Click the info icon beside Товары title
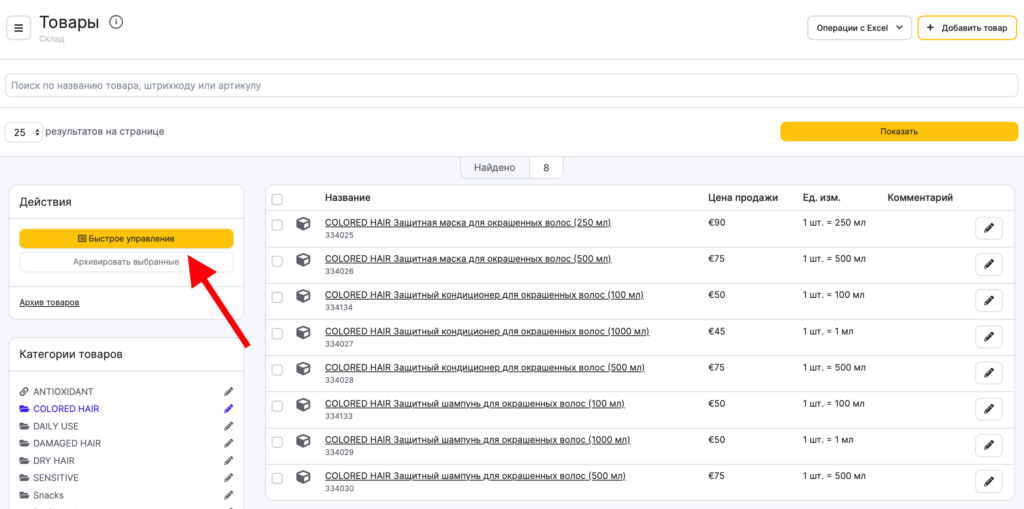The image size is (1024, 509). 116,22
